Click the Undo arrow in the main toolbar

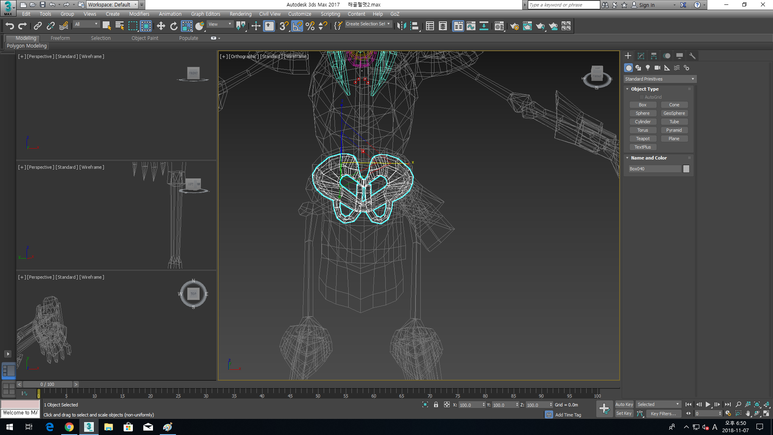[10, 26]
